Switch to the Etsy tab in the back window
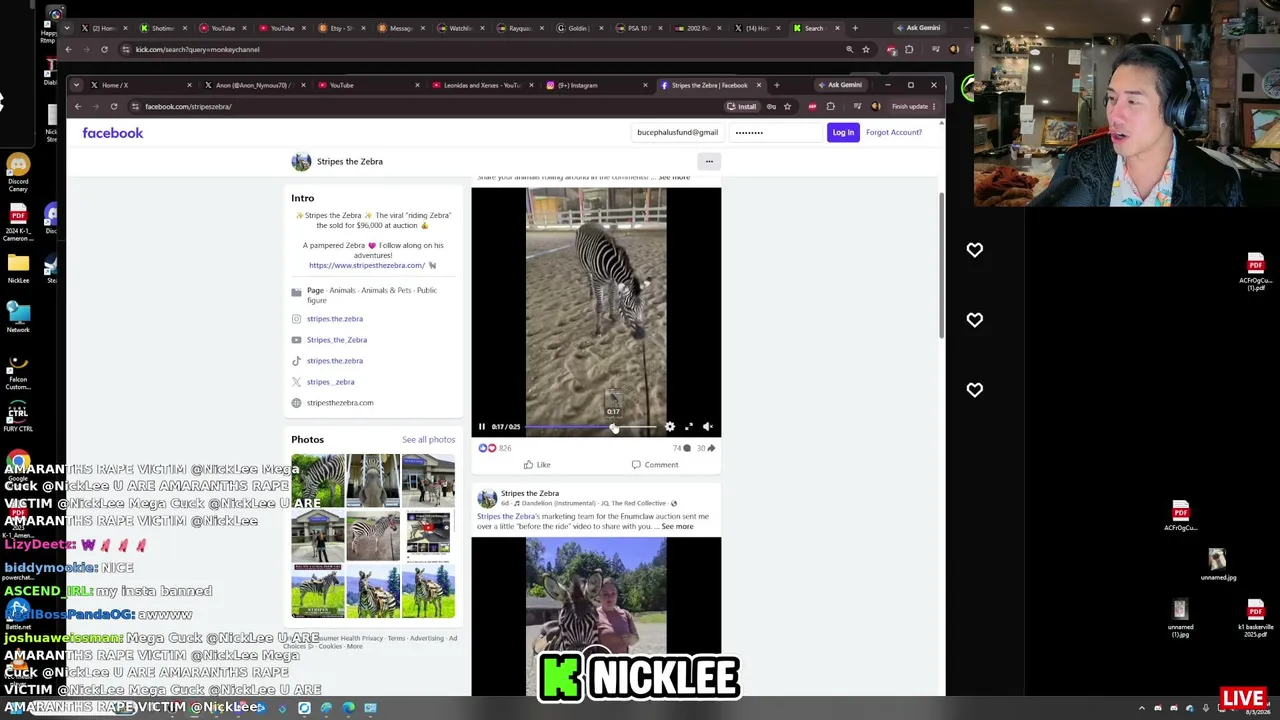The image size is (1280, 720). tap(342, 28)
